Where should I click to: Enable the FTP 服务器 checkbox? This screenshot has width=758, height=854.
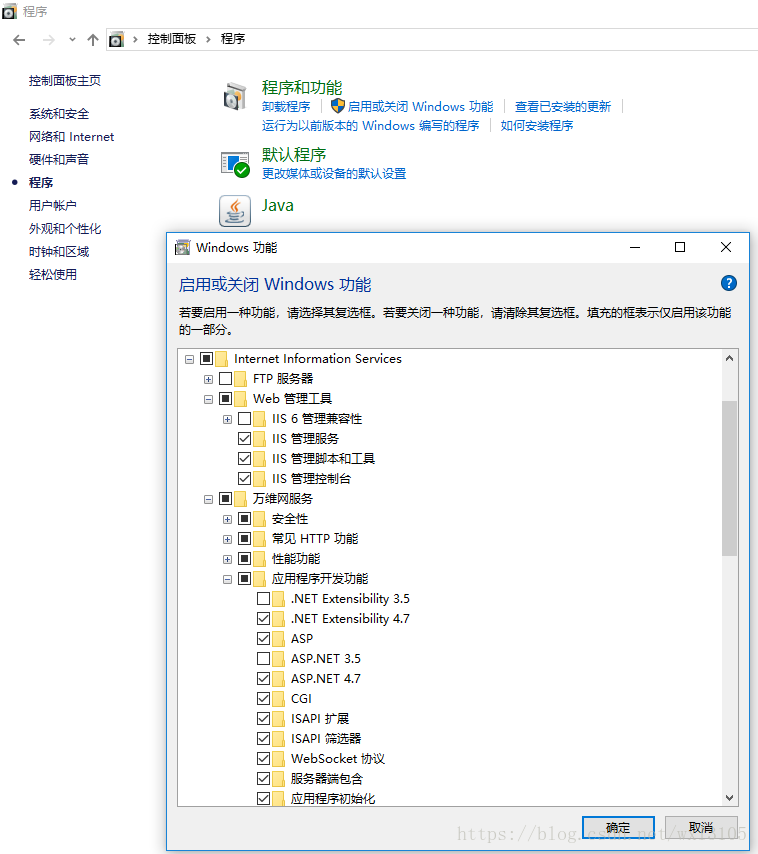[x=225, y=379]
